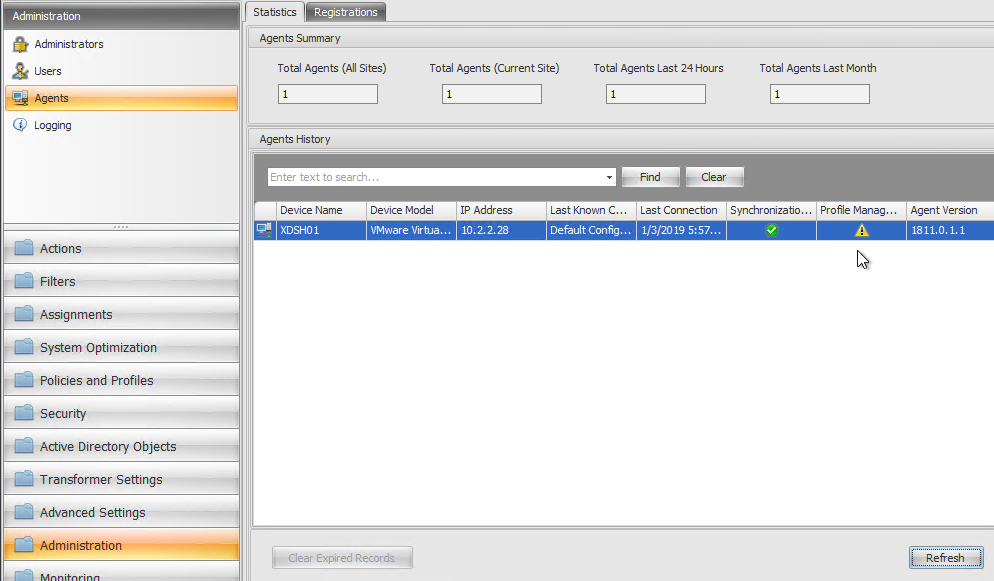994x581 pixels.
Task: Click the Policies and Profiles folder icon
Action: tap(24, 380)
